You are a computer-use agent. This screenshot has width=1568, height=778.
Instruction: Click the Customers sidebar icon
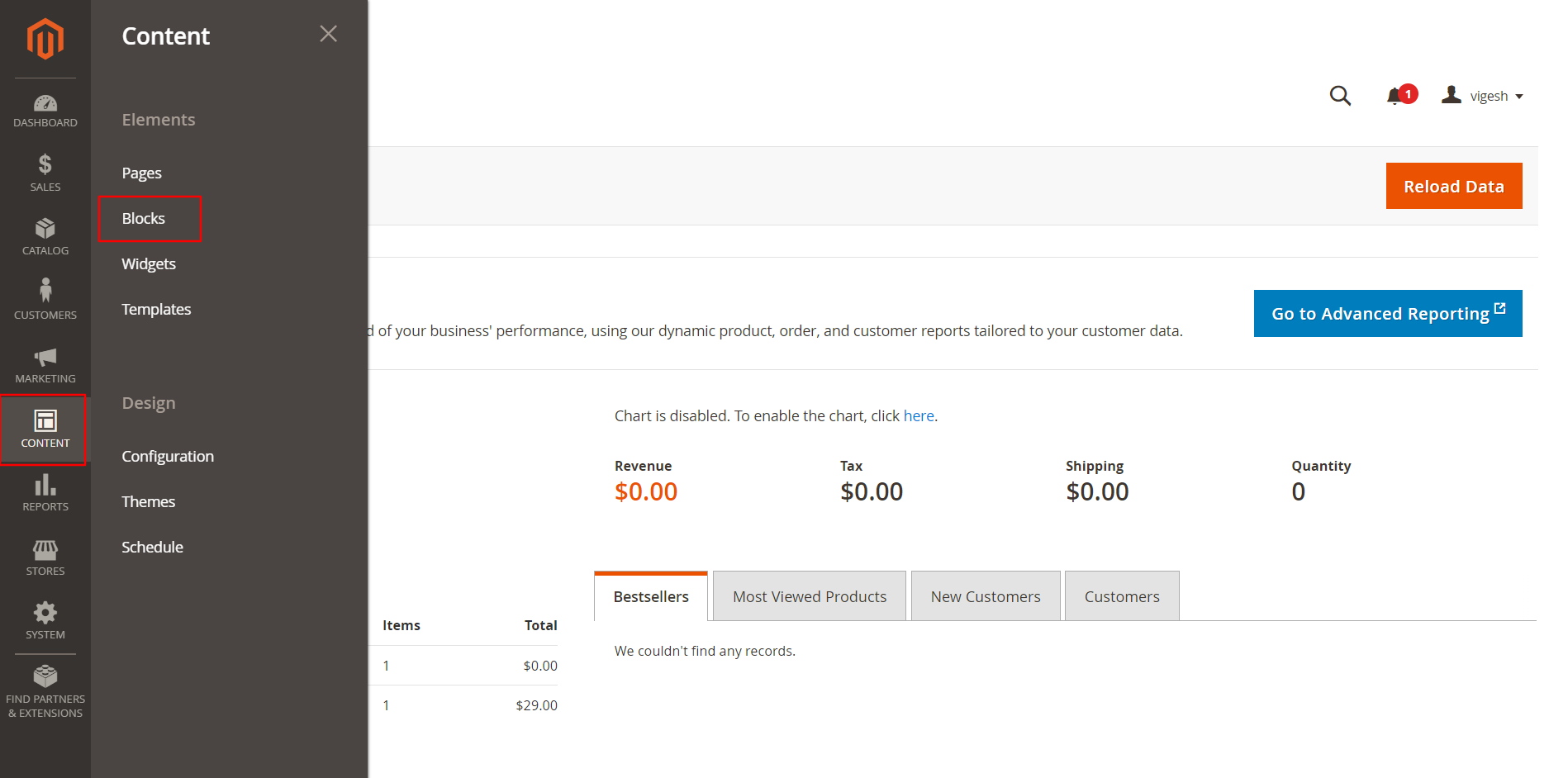pyautogui.click(x=45, y=297)
